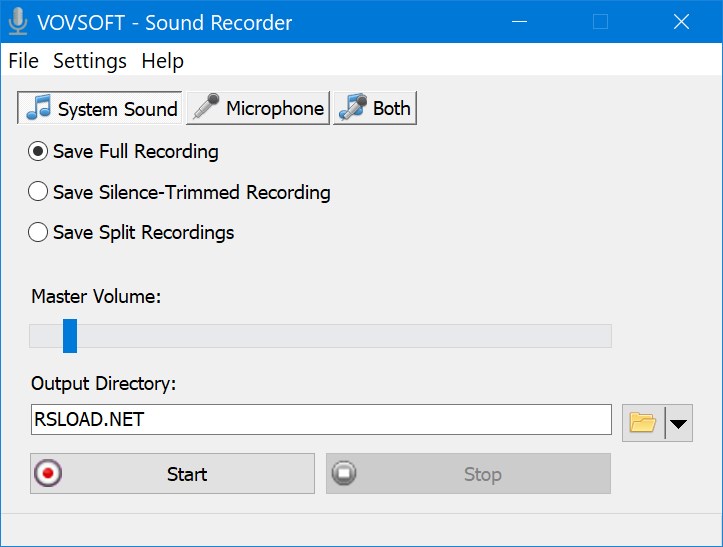Click the grey stop square icon
Viewport: 723px width, 547px height.
click(344, 474)
